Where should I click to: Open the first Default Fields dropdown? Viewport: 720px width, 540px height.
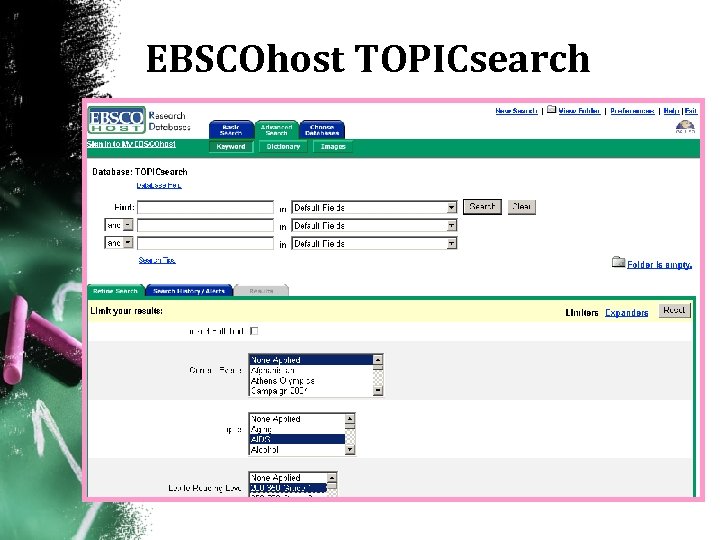(374, 208)
